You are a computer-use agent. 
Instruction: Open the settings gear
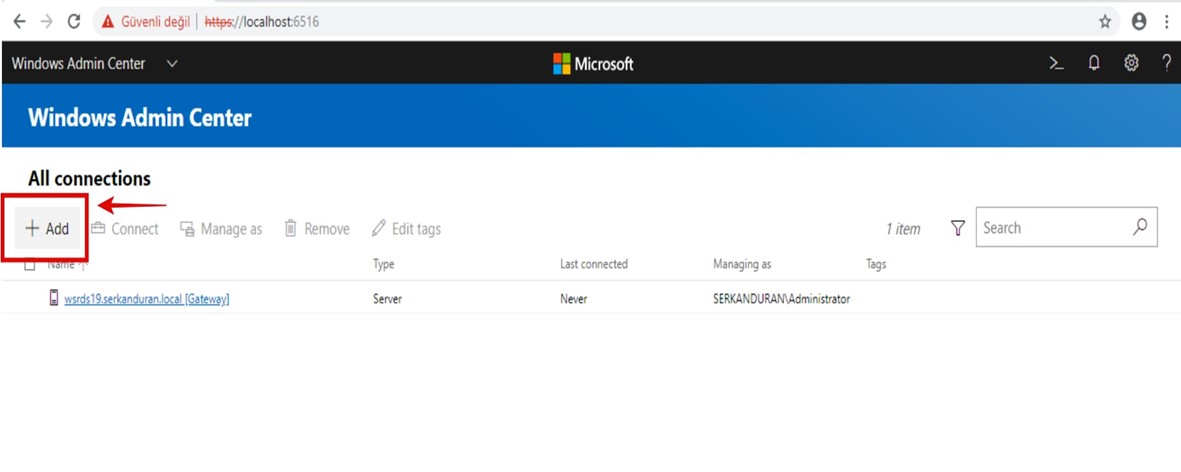pos(1131,64)
